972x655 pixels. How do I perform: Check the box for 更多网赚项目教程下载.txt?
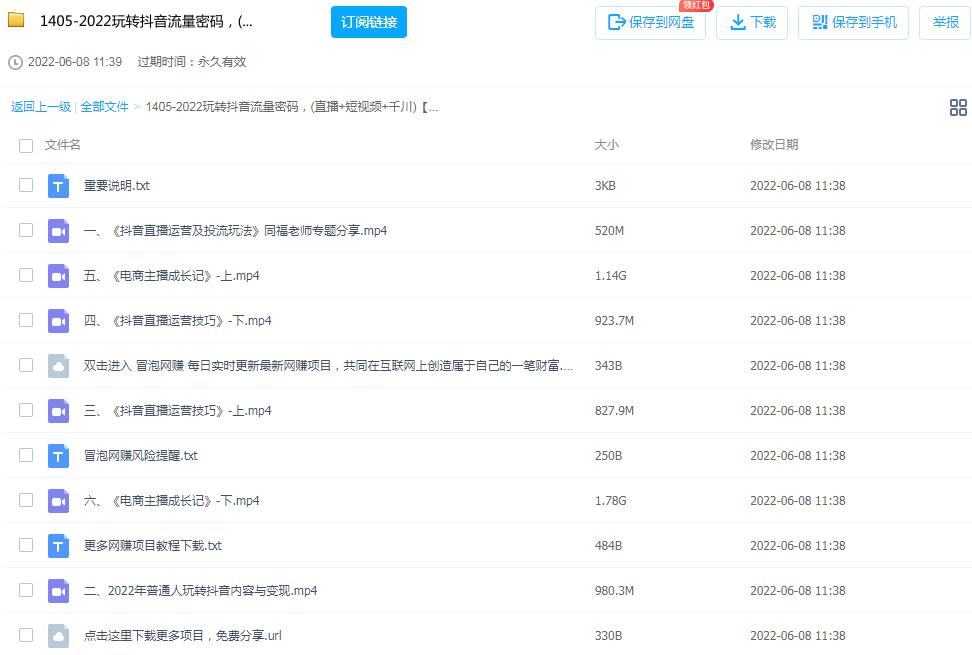tap(26, 545)
